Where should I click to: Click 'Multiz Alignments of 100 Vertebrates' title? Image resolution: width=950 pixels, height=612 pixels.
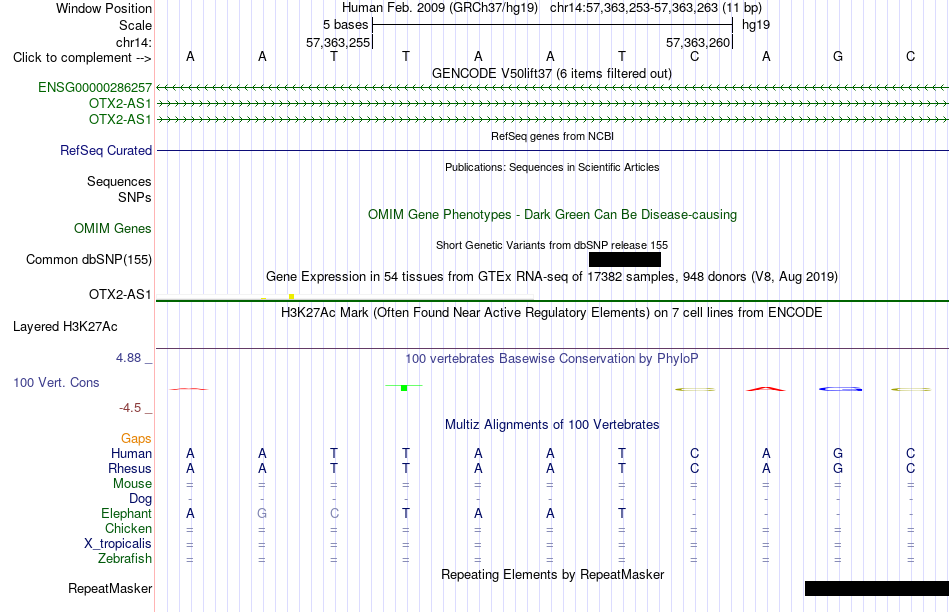[551, 425]
